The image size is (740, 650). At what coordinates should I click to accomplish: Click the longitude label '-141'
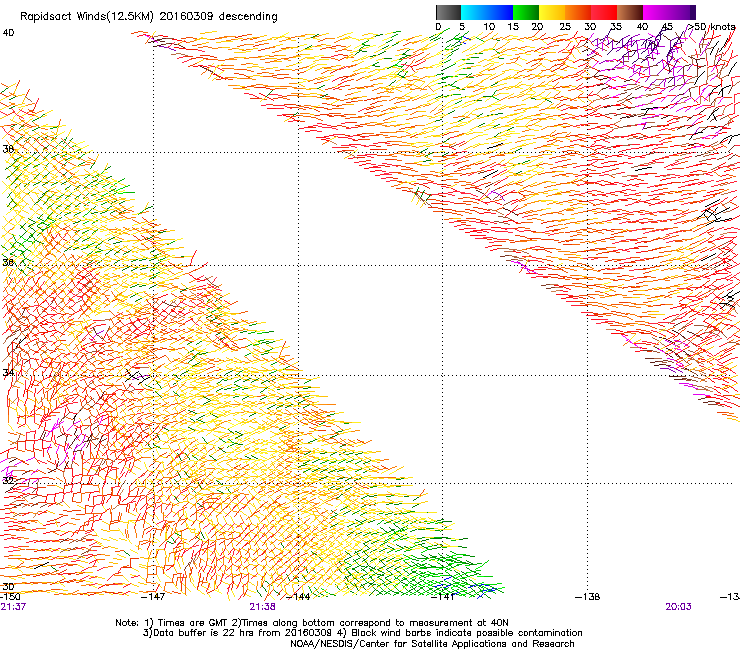(443, 597)
